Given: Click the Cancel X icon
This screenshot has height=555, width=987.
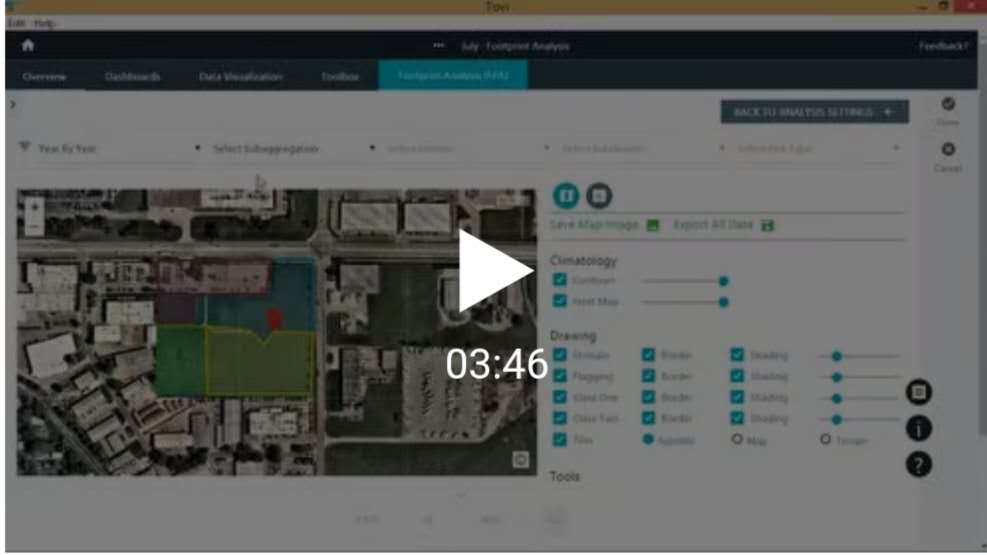Looking at the screenshot, I should point(948,150).
